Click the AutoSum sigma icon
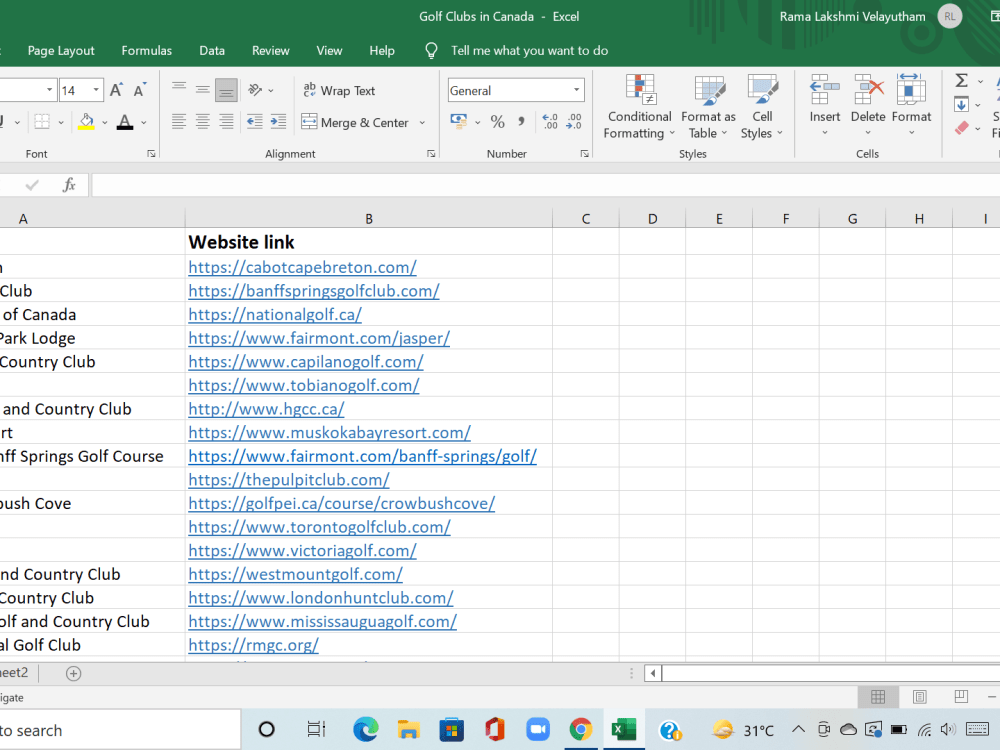Viewport: 1000px width, 750px height. click(x=961, y=80)
